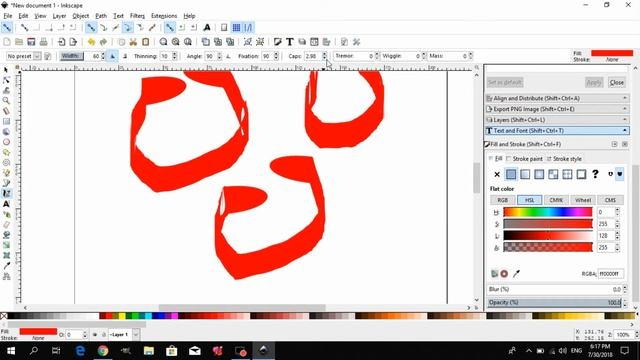Select the Selector arrow tool
This screenshot has width=640, height=360.
(6, 70)
